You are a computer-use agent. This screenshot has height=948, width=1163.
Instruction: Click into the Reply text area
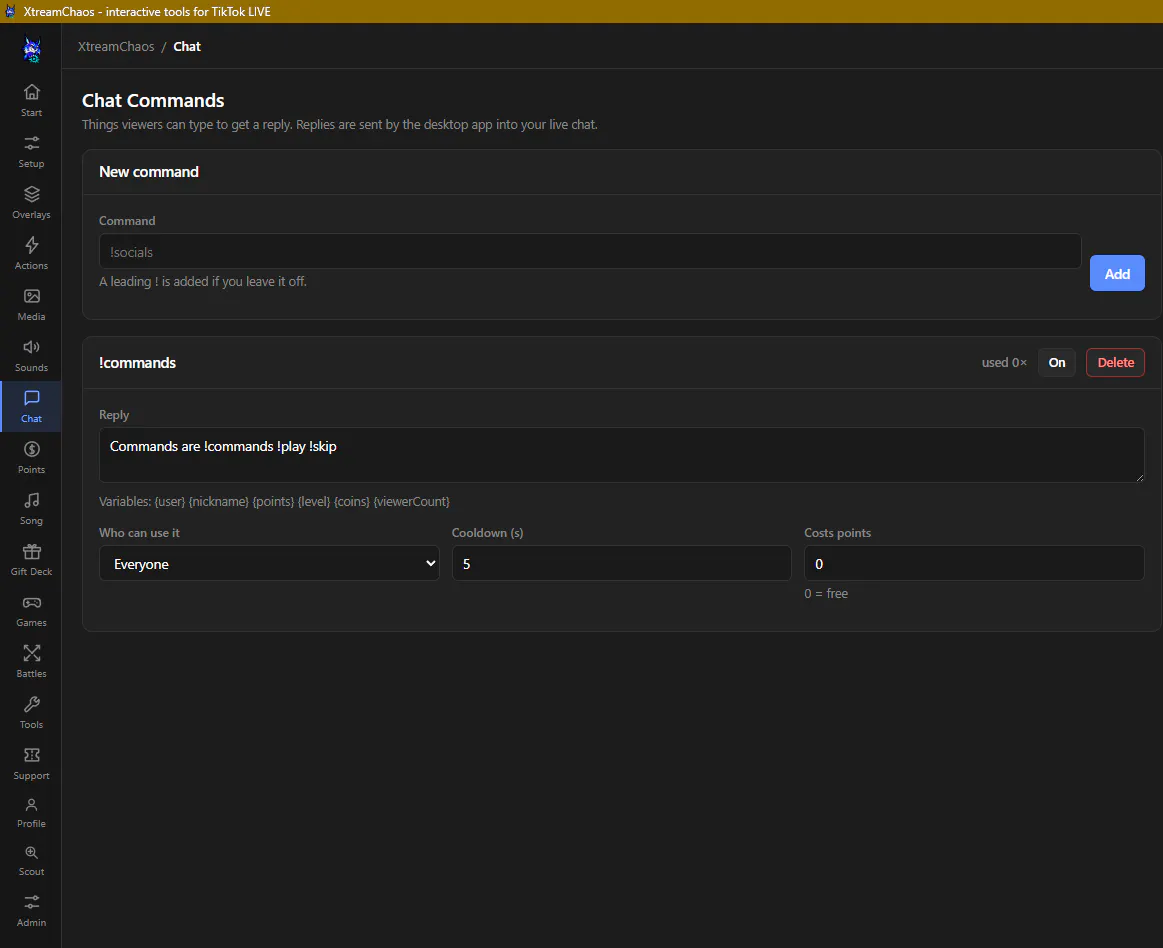click(x=622, y=455)
